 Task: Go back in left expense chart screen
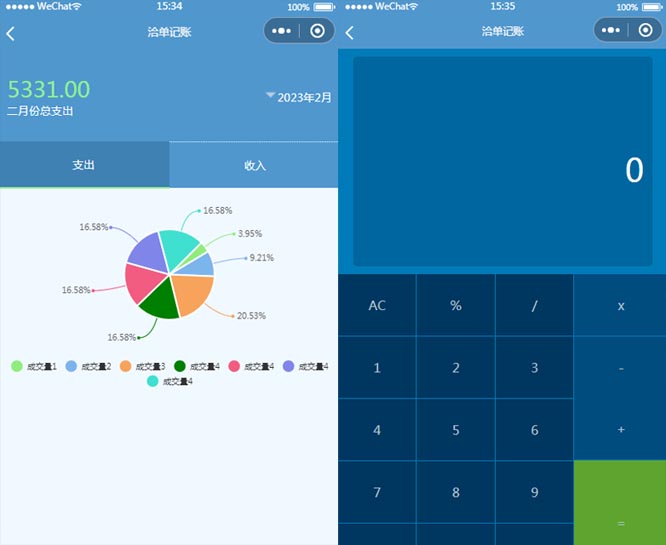(11, 34)
